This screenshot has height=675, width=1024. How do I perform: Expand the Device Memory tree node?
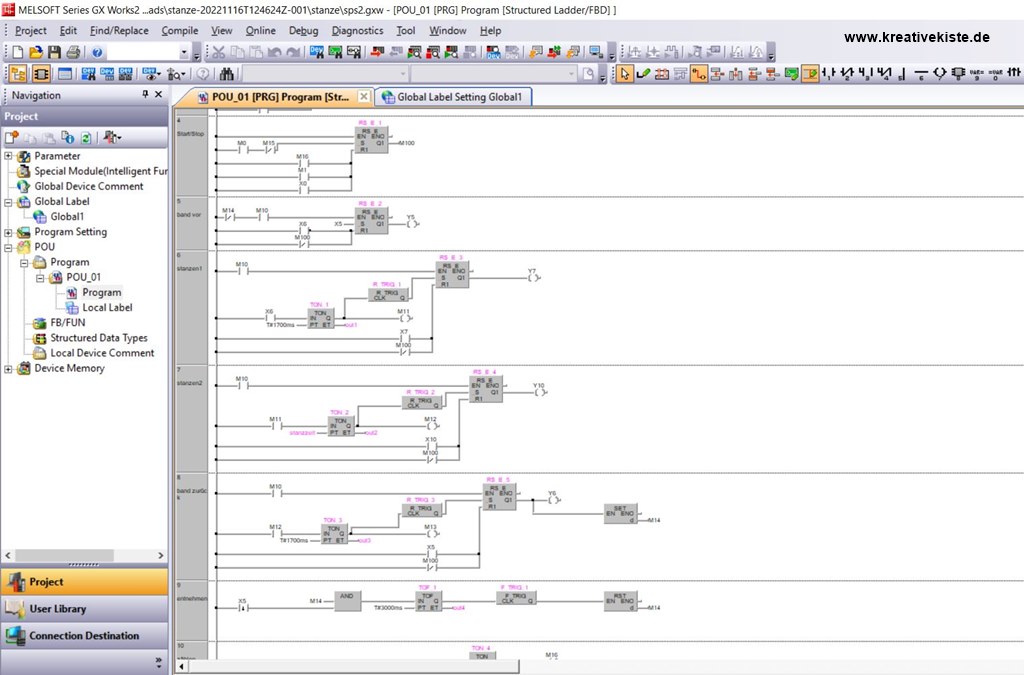pyautogui.click(x=8, y=368)
